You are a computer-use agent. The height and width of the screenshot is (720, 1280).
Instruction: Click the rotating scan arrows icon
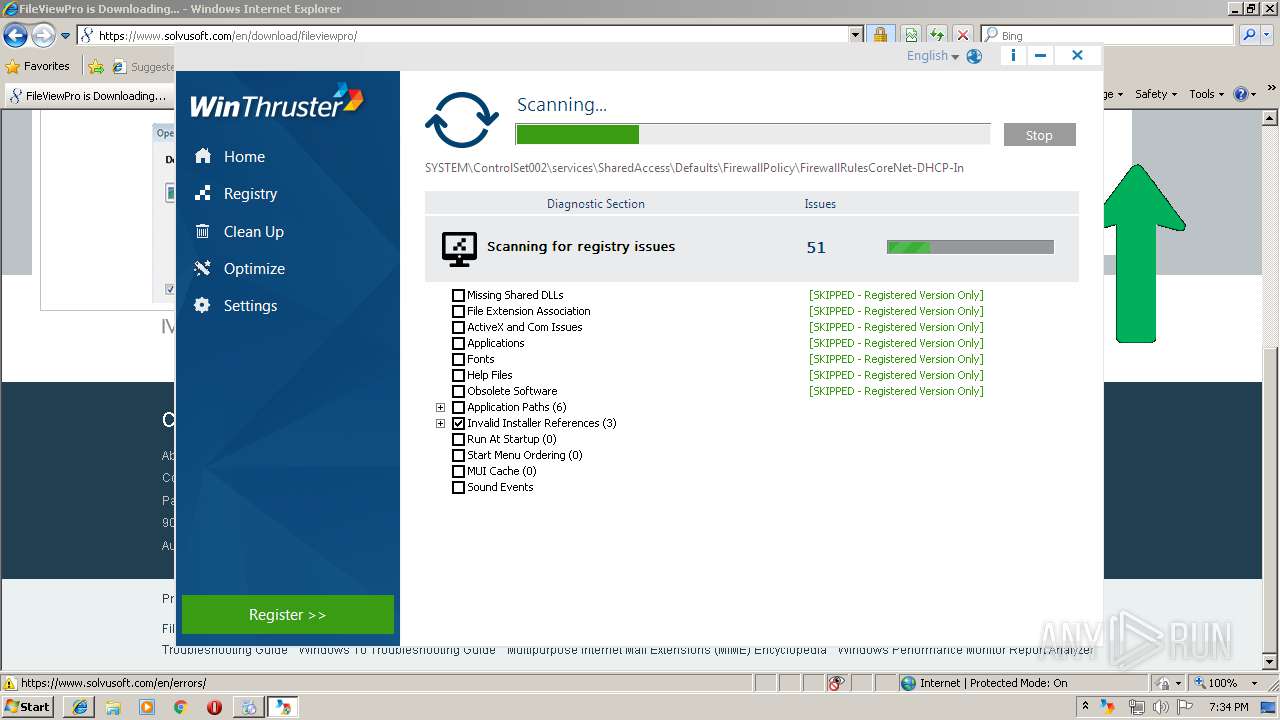tap(461, 120)
